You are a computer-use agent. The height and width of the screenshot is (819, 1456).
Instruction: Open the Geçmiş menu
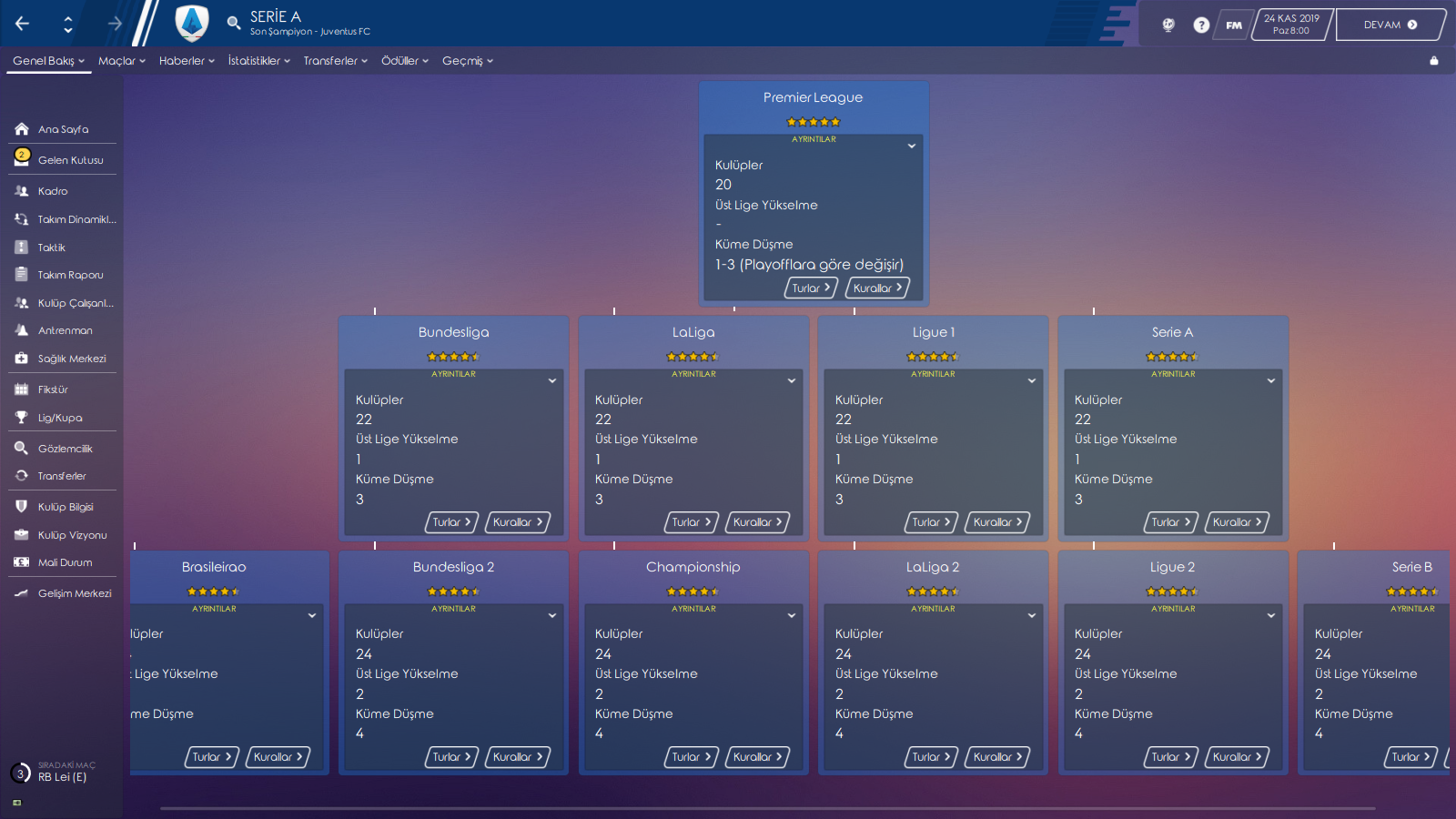click(x=468, y=61)
